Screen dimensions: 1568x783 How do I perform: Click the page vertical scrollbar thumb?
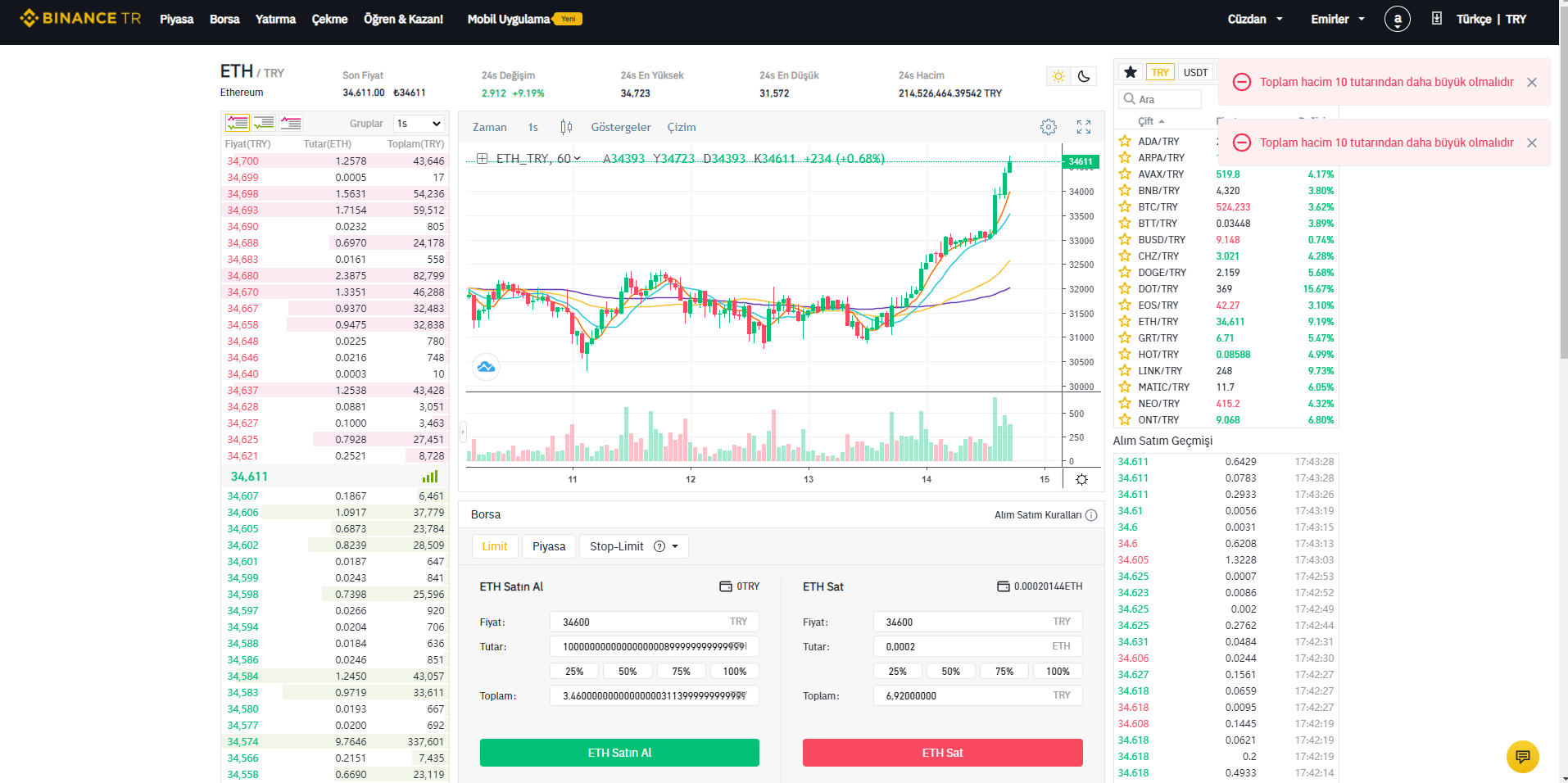click(1563, 182)
